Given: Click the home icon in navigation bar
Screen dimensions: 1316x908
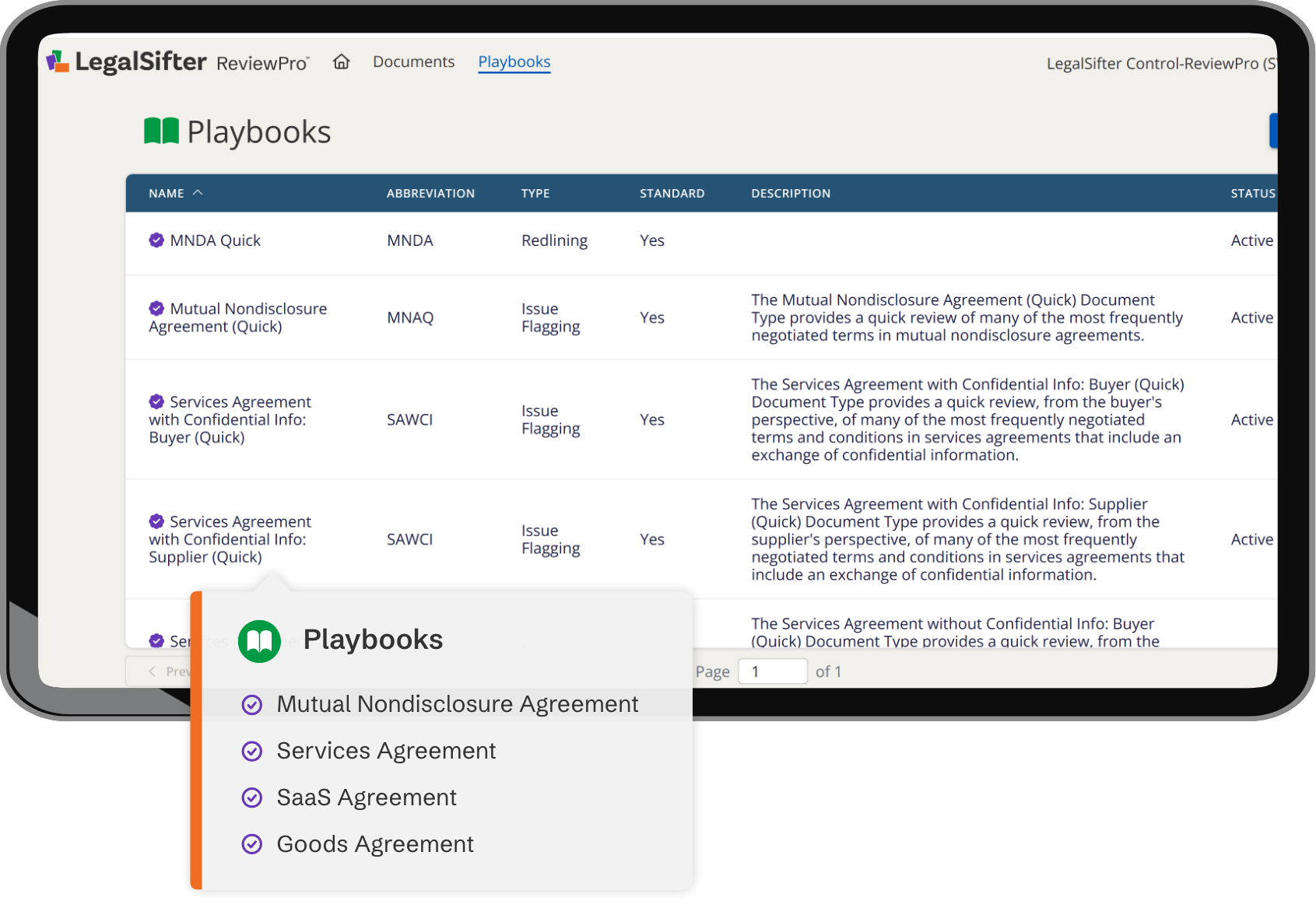Looking at the screenshot, I should pos(341,61).
